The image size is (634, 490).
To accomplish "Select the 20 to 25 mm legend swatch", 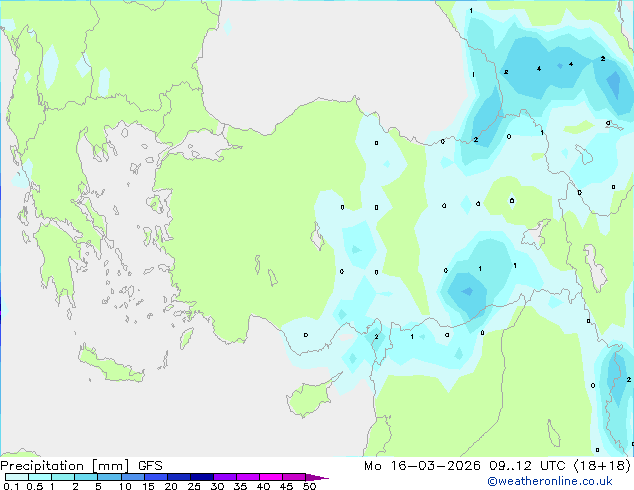I will point(179,477).
